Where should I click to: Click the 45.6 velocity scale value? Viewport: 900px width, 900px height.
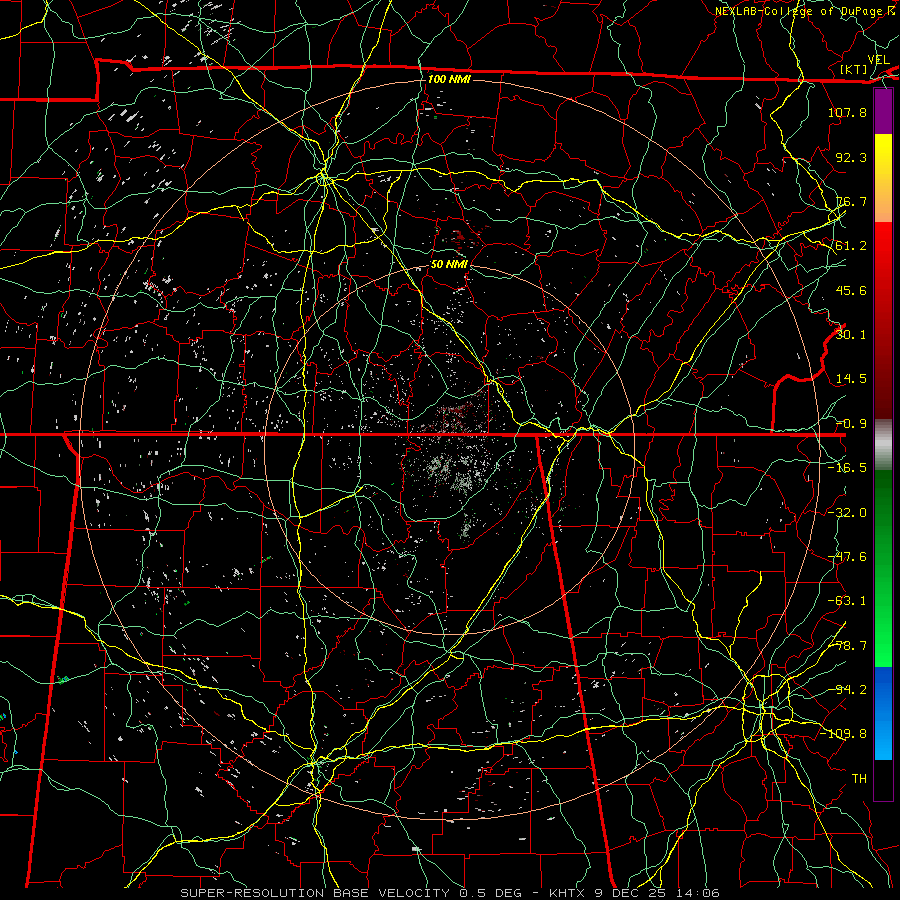tap(851, 290)
